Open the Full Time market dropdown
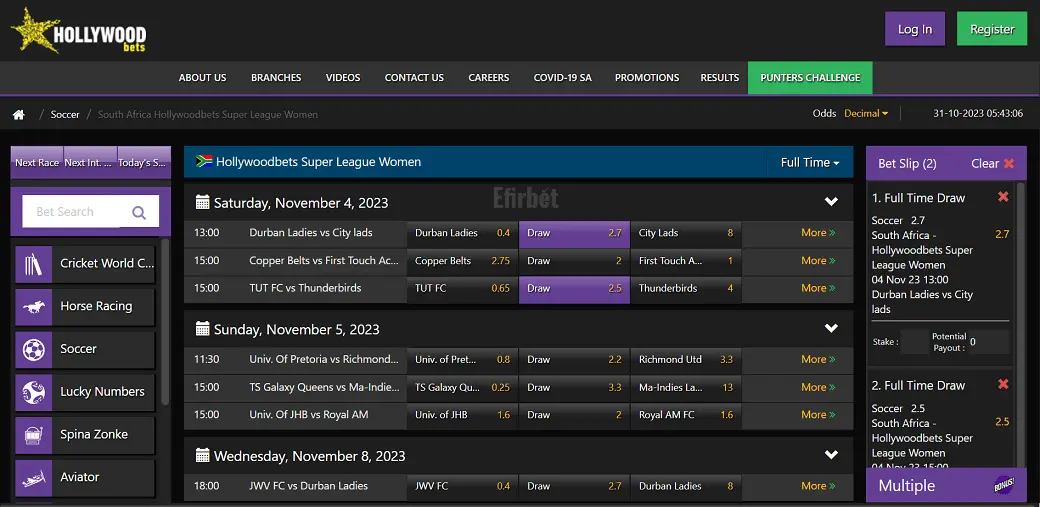 pos(809,163)
